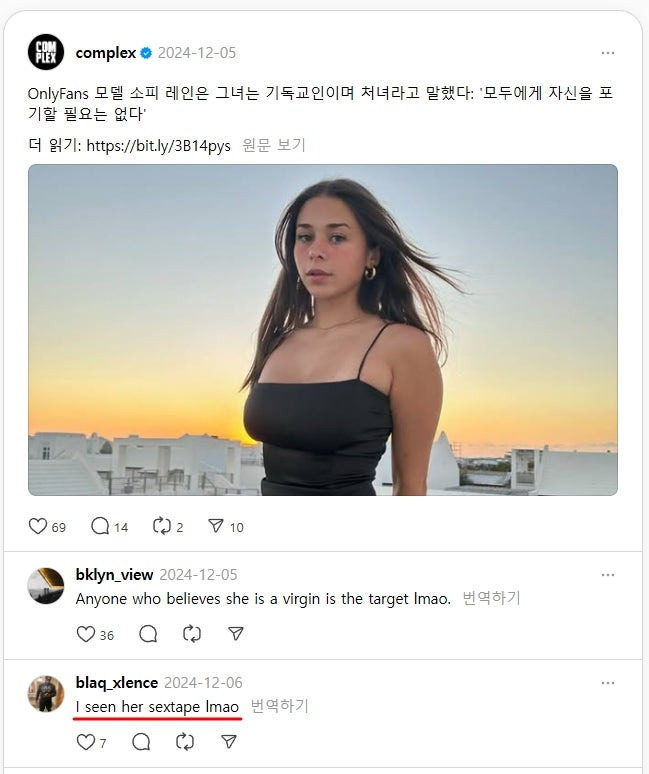
Task: Click 원문 보기 to view original text
Action: (x=273, y=145)
